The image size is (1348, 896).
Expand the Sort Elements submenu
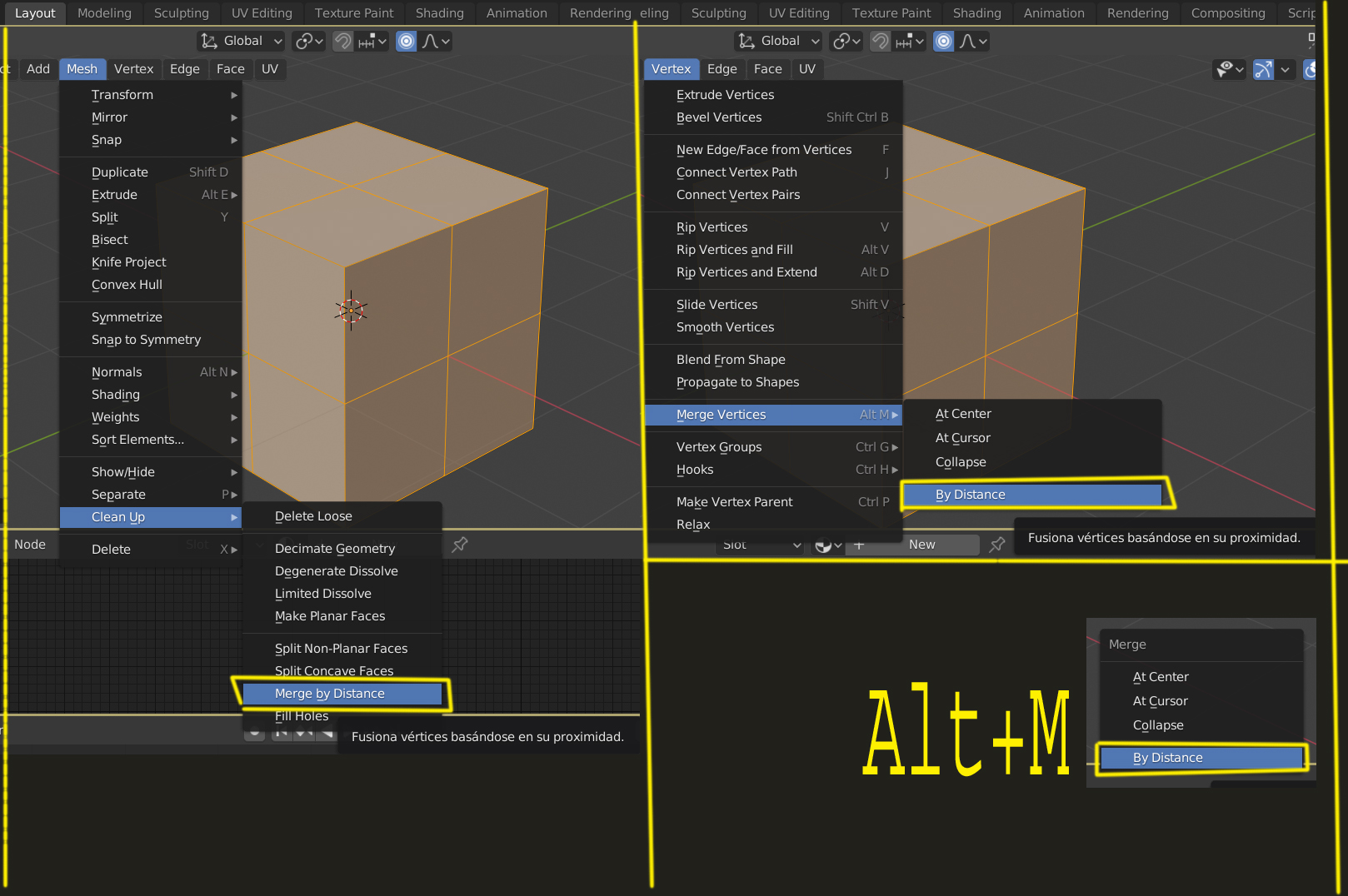tap(150, 440)
